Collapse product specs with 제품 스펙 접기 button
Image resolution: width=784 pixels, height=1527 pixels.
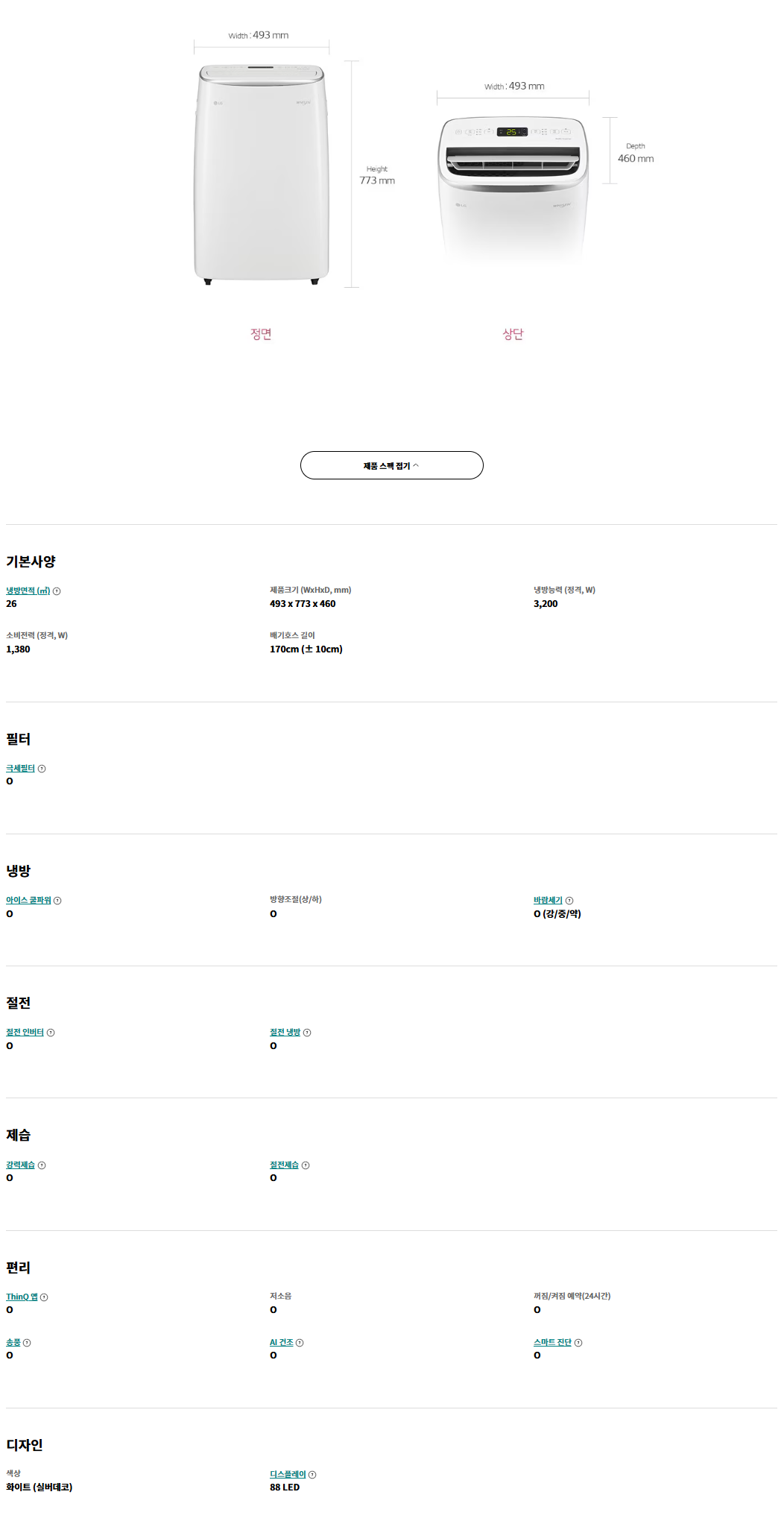(391, 465)
